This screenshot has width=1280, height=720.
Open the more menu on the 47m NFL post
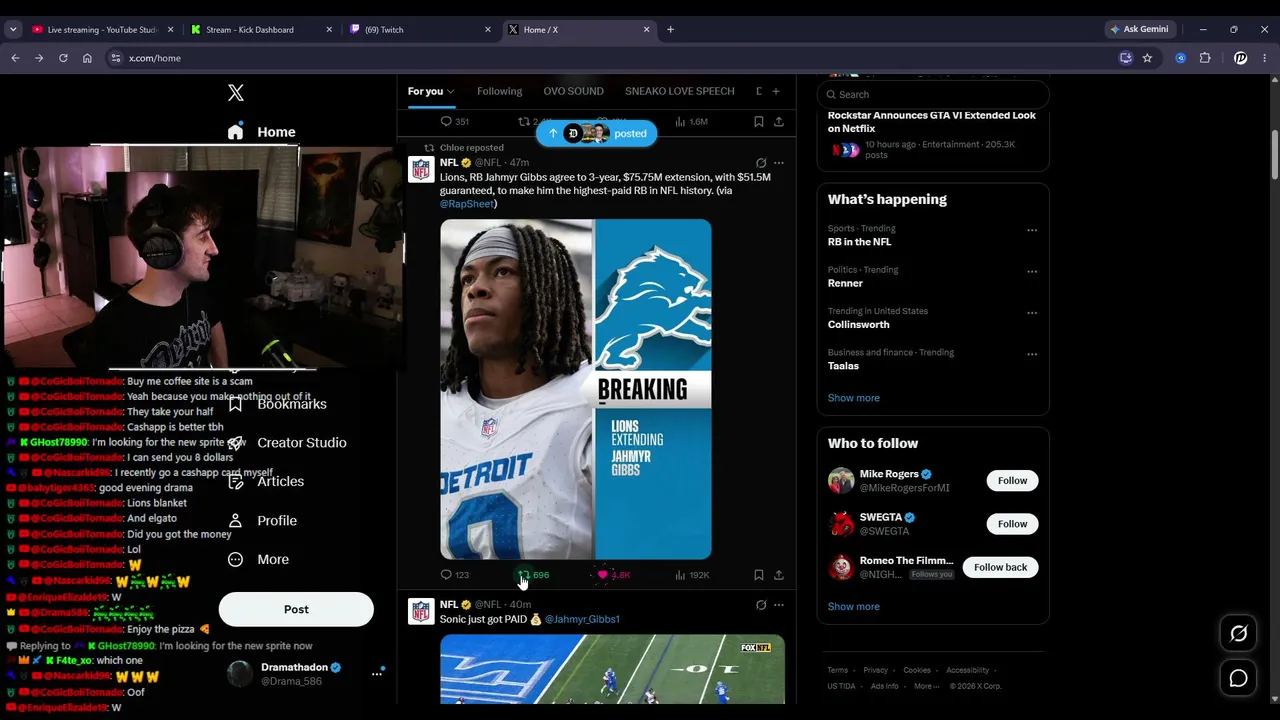point(779,162)
